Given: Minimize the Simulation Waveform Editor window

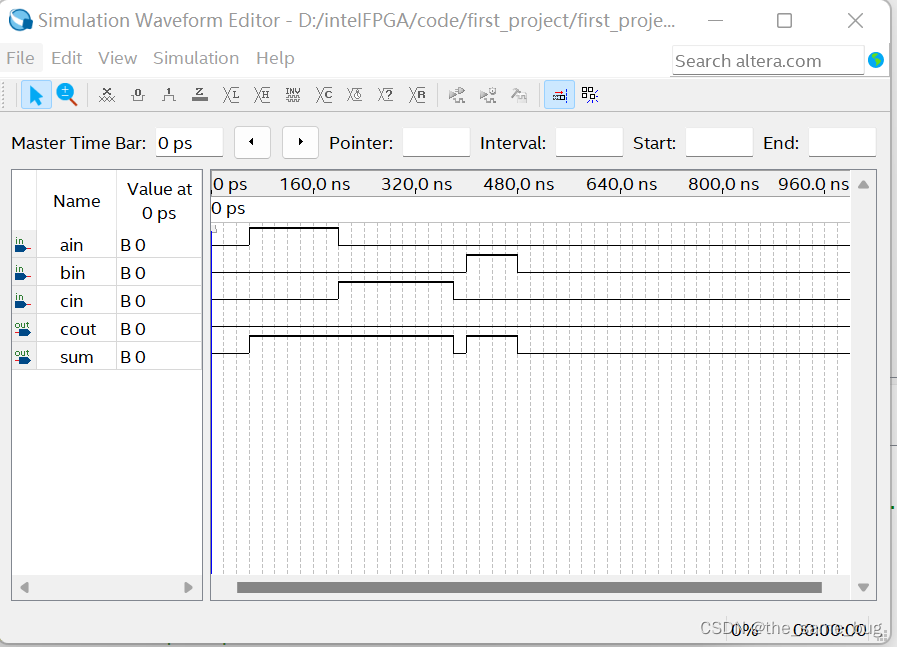Looking at the screenshot, I should point(715,21).
